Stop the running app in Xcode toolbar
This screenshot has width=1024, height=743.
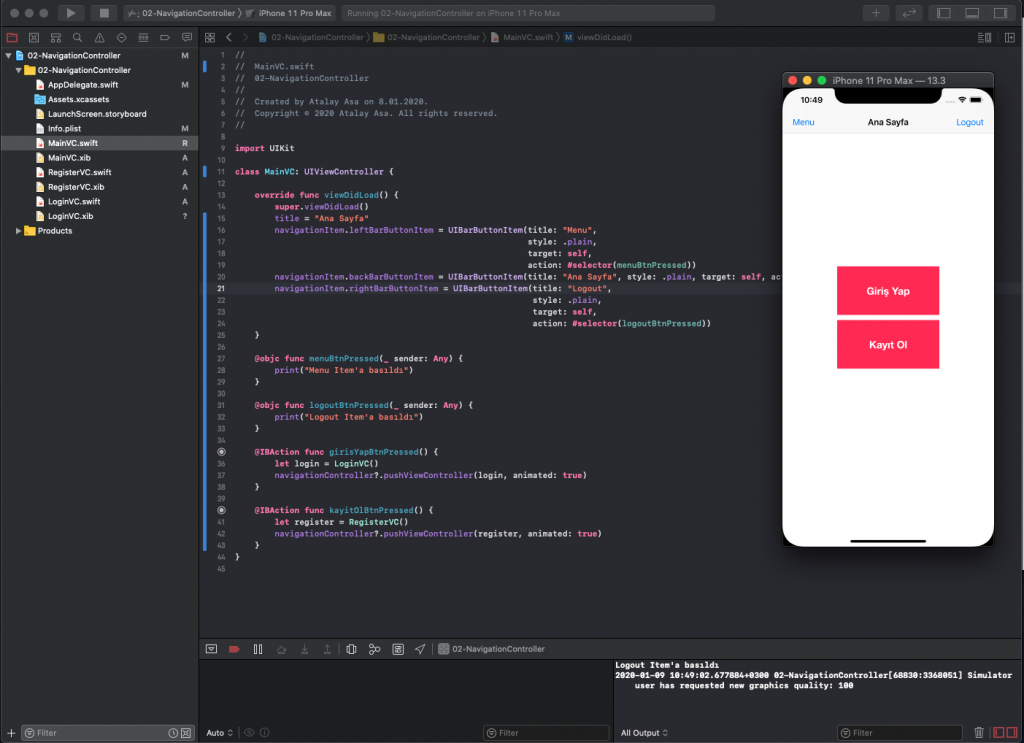[104, 13]
